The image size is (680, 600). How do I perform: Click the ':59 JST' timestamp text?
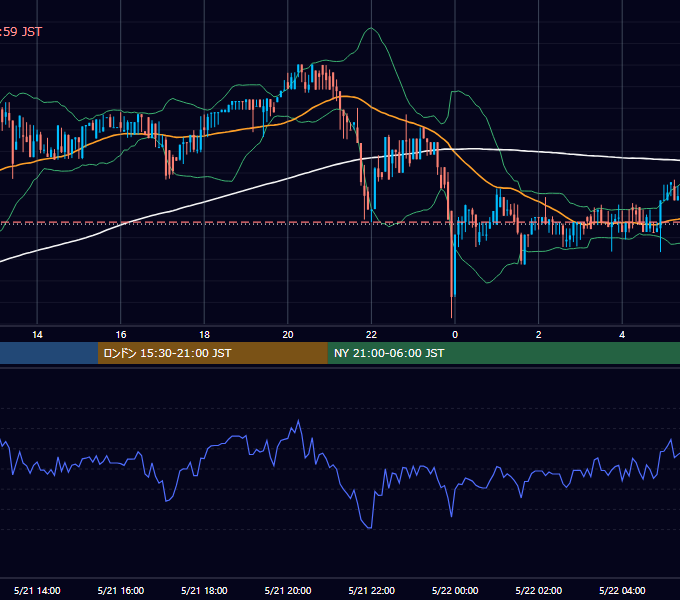(21, 32)
